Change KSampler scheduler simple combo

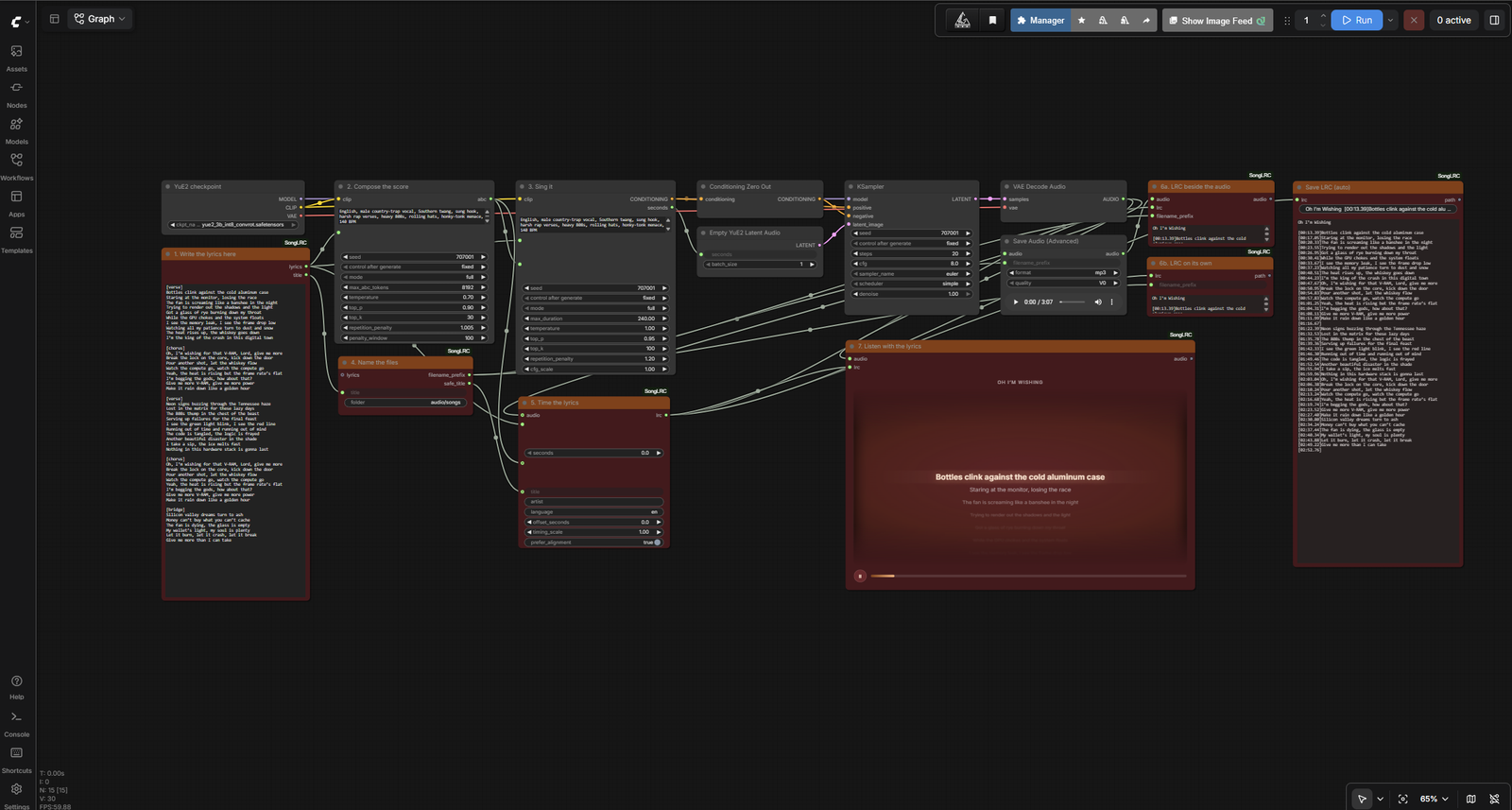pyautogui.click(x=913, y=284)
